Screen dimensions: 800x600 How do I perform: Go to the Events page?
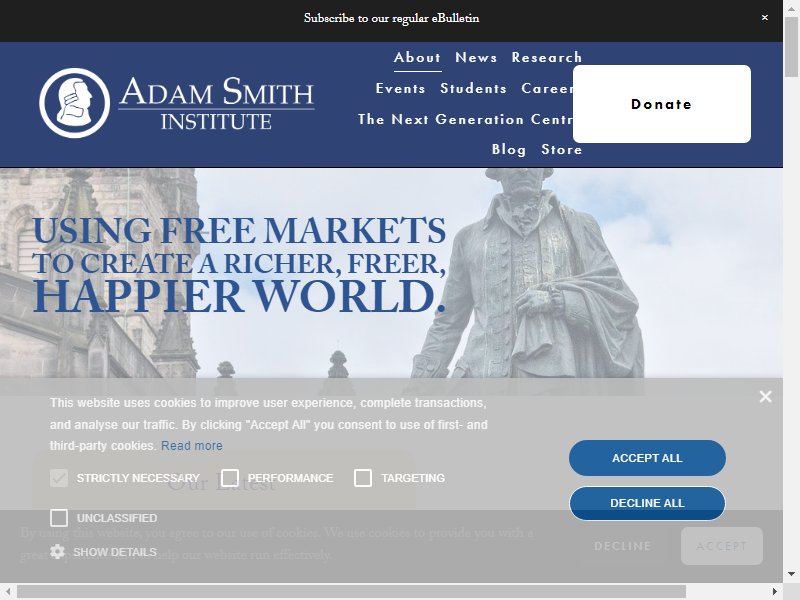point(401,88)
